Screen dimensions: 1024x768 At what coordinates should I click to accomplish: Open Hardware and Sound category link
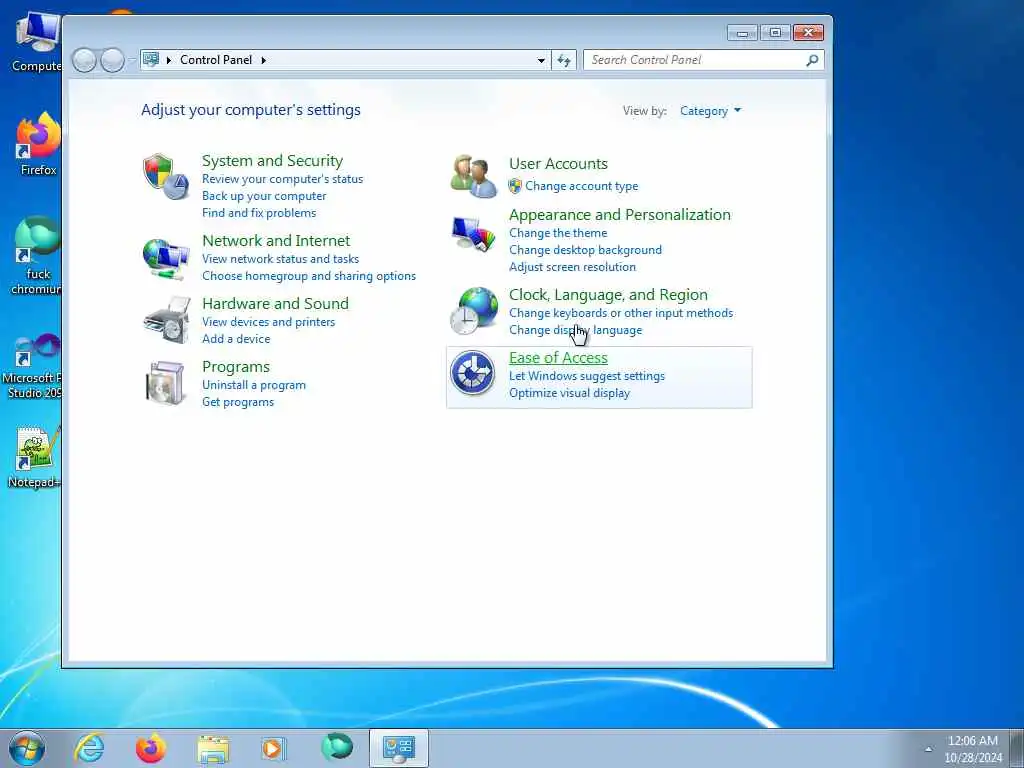point(275,304)
